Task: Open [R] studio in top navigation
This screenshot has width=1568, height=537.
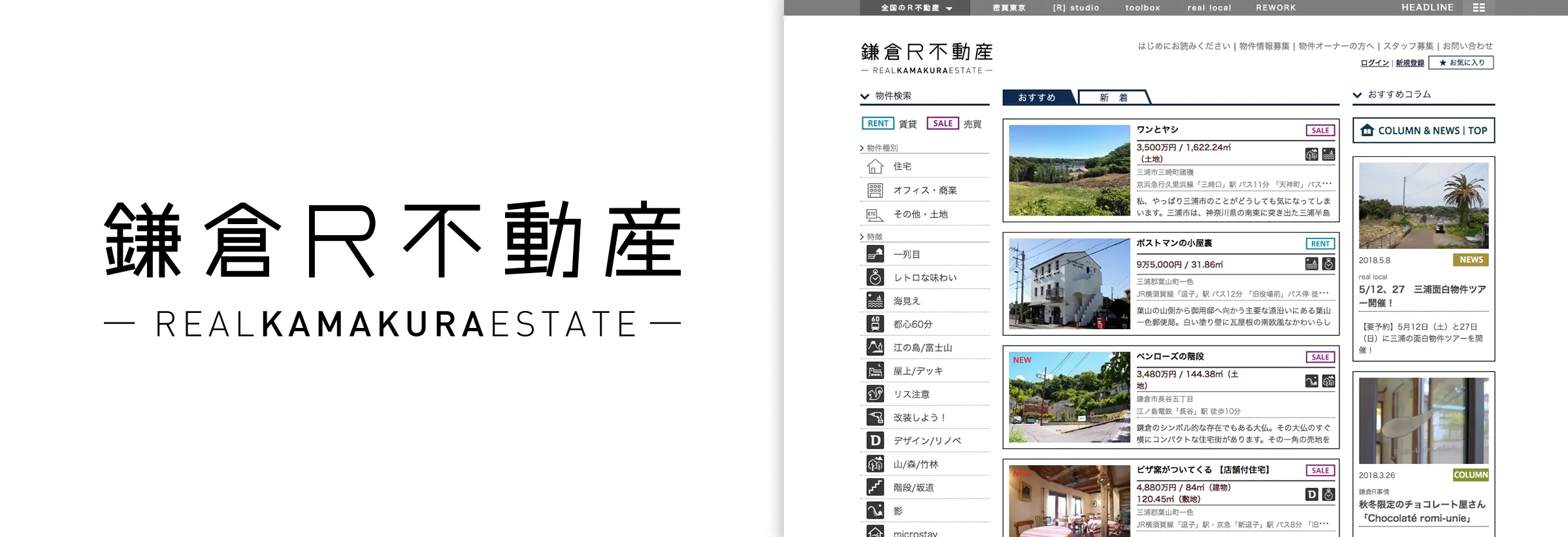Action: pyautogui.click(x=1076, y=8)
